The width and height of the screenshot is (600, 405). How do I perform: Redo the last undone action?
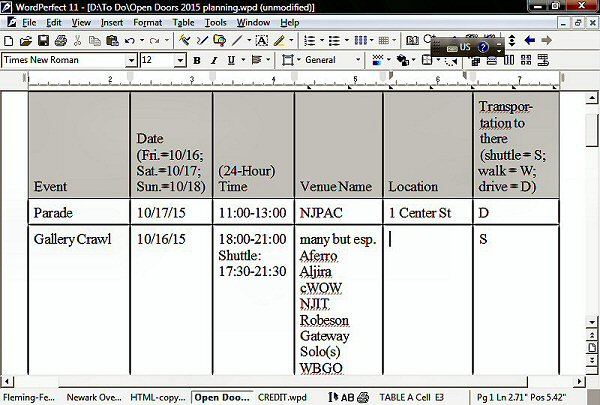point(155,41)
